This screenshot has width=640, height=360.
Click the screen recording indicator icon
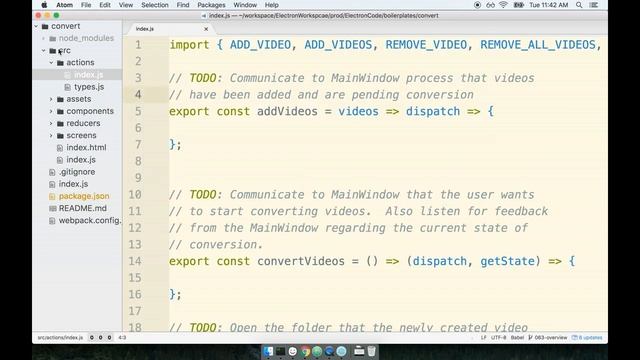[x=477, y=5]
